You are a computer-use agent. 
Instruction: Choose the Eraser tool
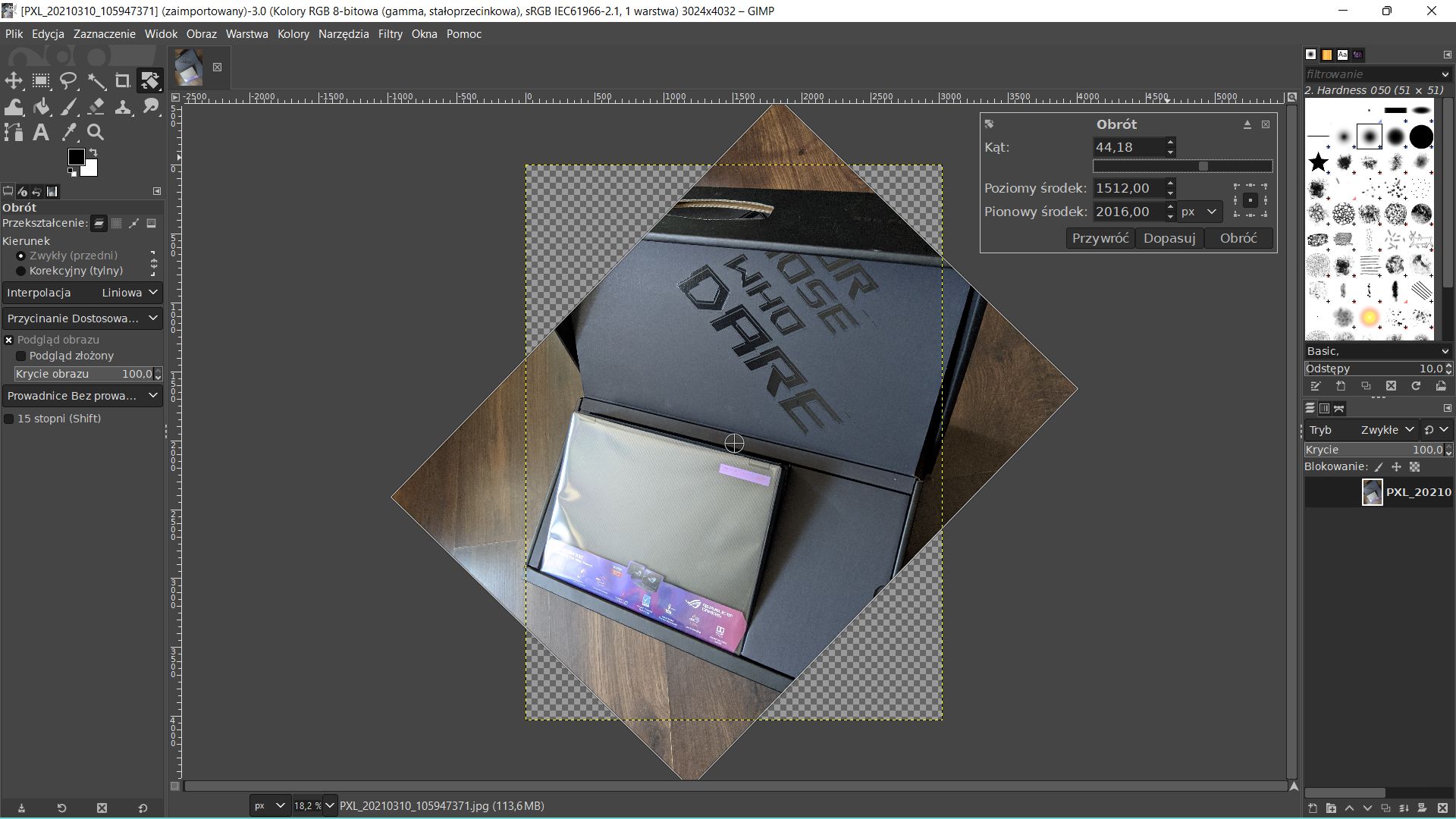pyautogui.click(x=96, y=107)
